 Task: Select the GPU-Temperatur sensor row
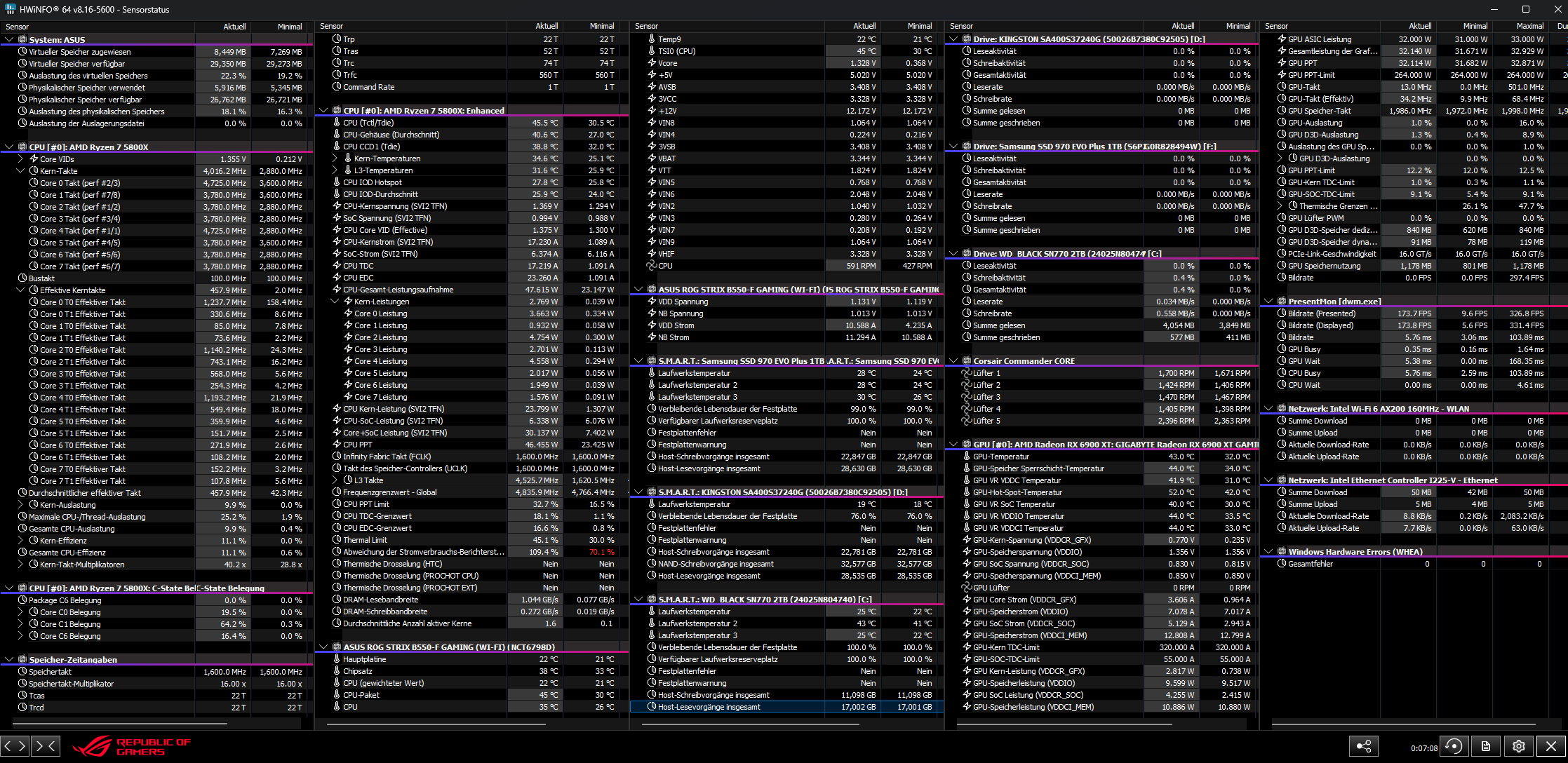[x=1001, y=457]
